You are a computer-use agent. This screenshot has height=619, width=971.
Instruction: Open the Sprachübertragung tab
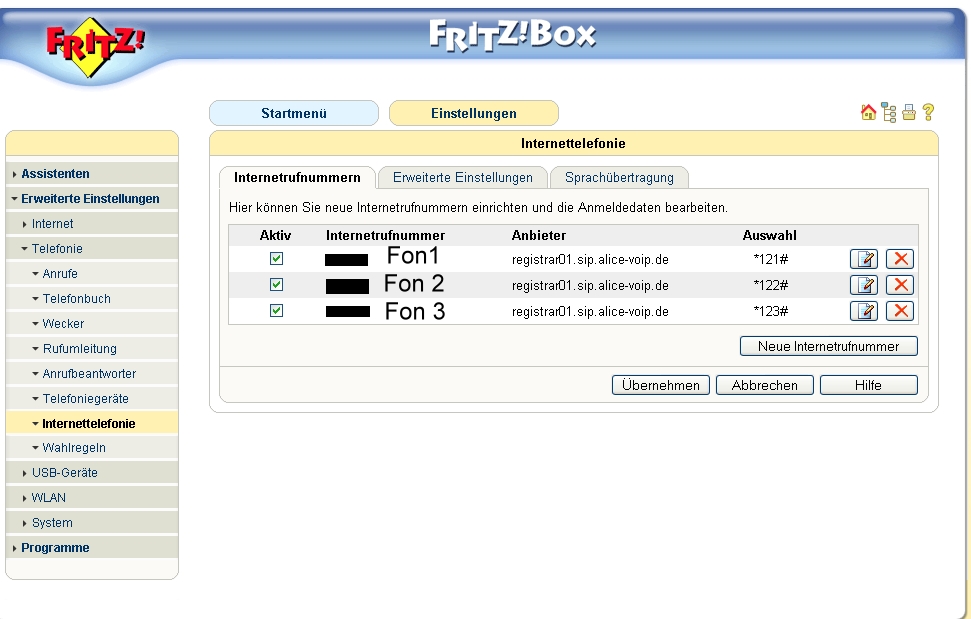[x=619, y=178]
